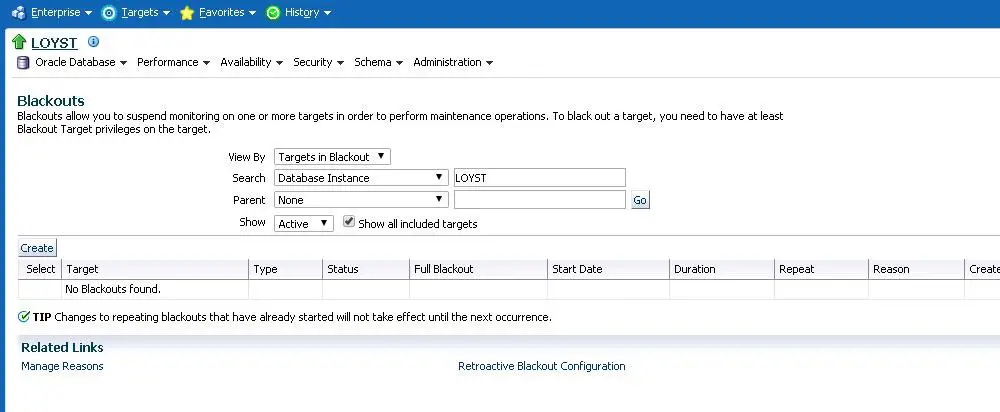Click the Create blackout button
The width and height of the screenshot is (1000, 412).
pyautogui.click(x=37, y=247)
